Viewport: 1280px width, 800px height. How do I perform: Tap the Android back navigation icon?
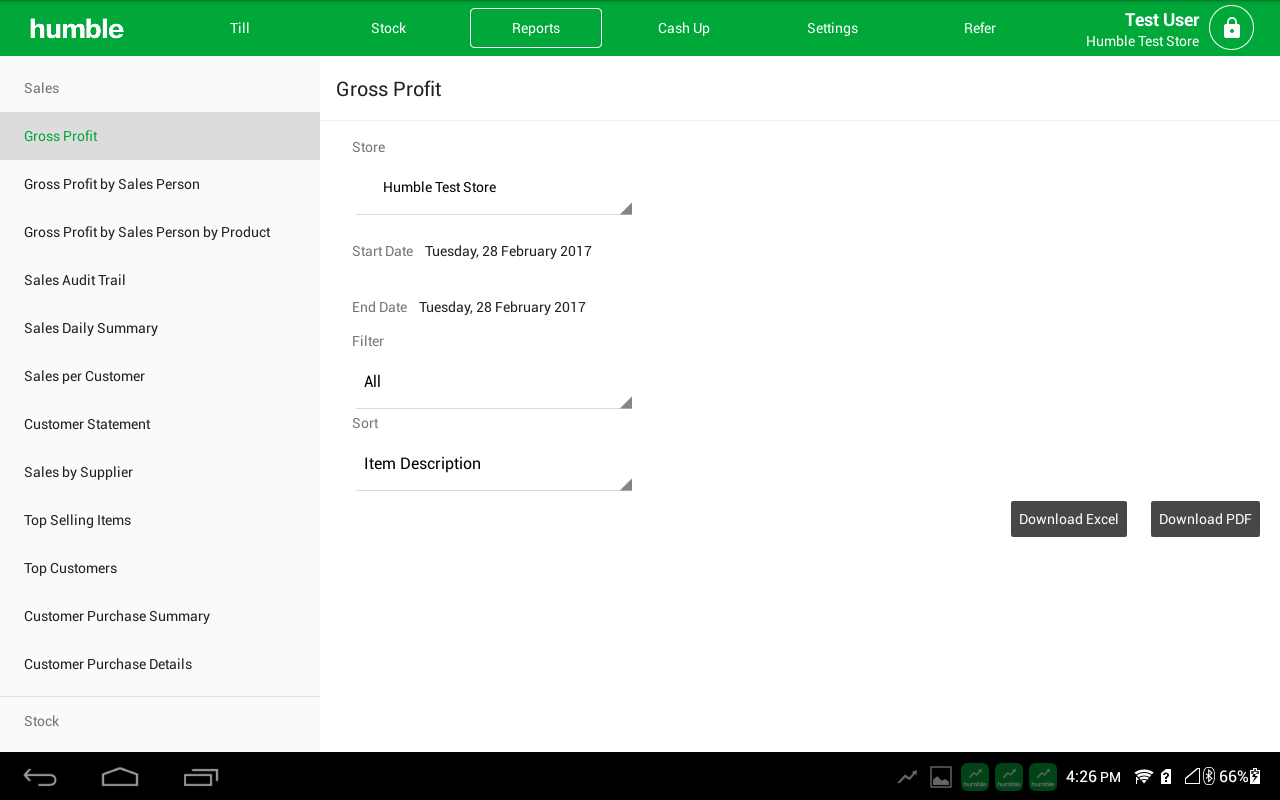tap(41, 777)
